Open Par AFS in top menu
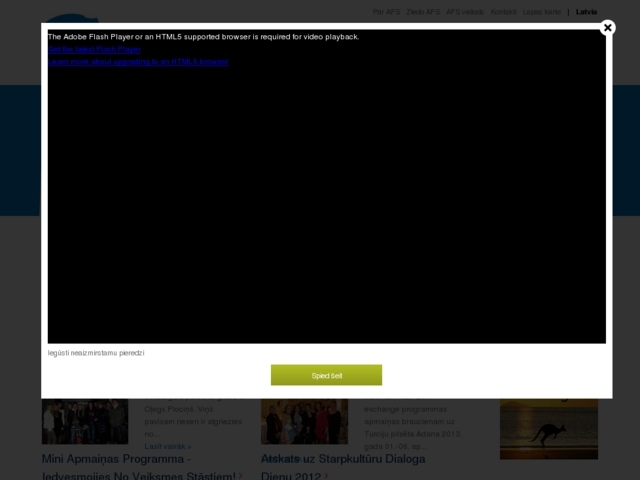Image resolution: width=640 pixels, height=480 pixels. point(386,12)
